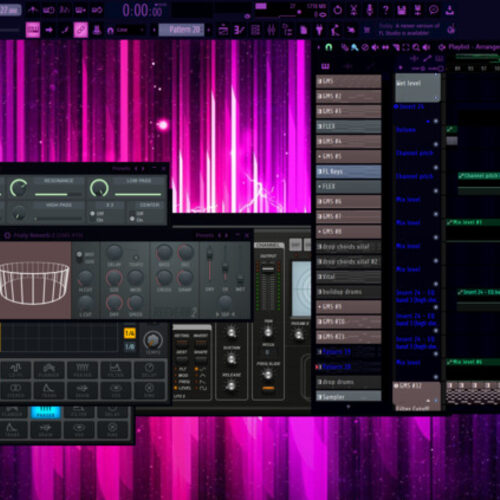Click the arrow right of Pattern 20
The height and width of the screenshot is (500, 500).
click(209, 30)
